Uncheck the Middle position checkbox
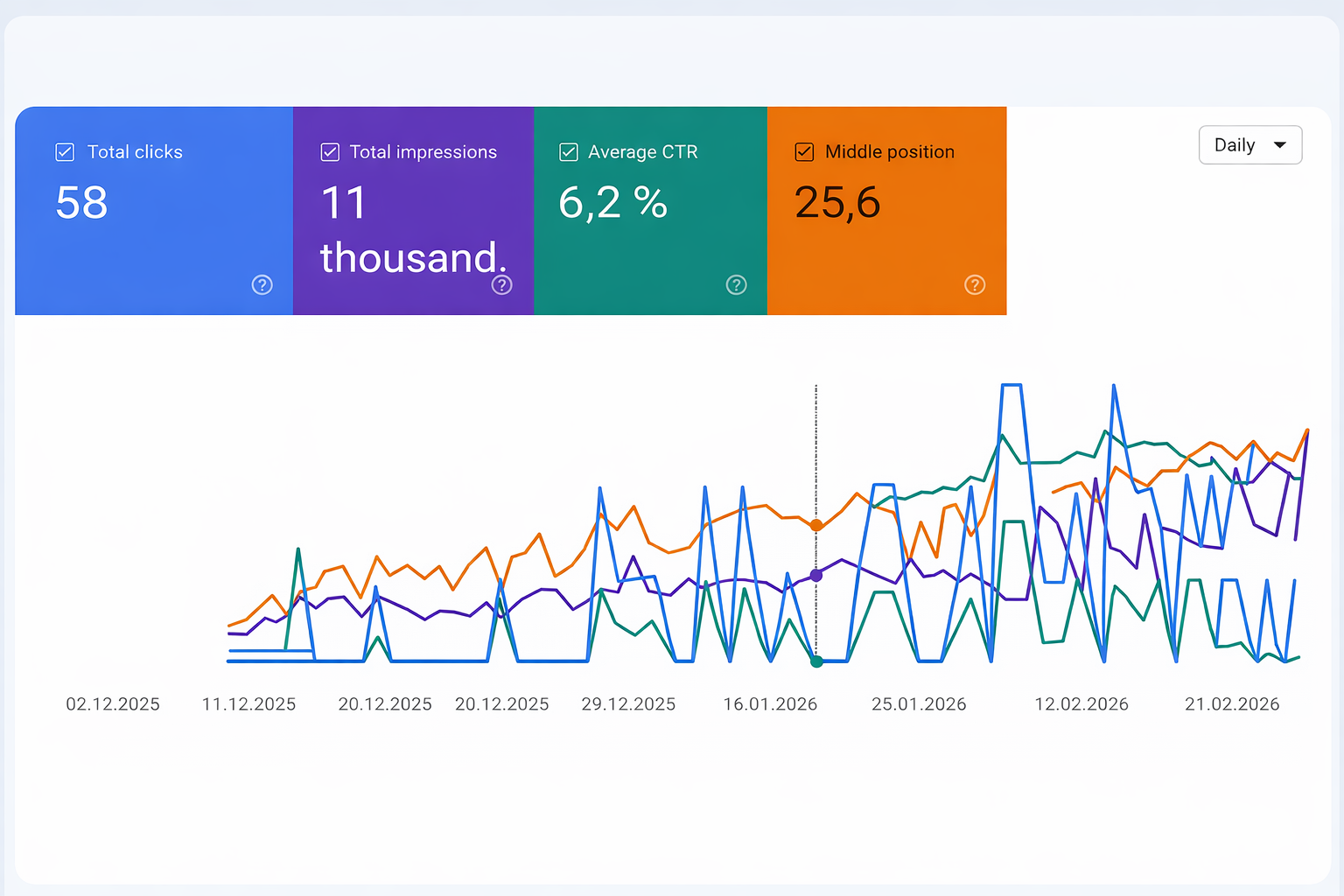This screenshot has width=1344, height=896. 804,151
